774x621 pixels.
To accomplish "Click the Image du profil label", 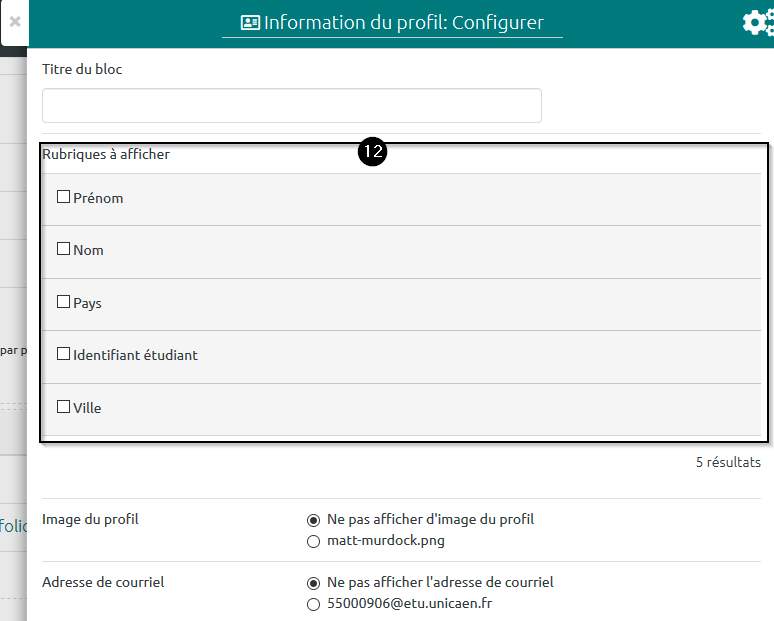I will pyautogui.click(x=90, y=520).
